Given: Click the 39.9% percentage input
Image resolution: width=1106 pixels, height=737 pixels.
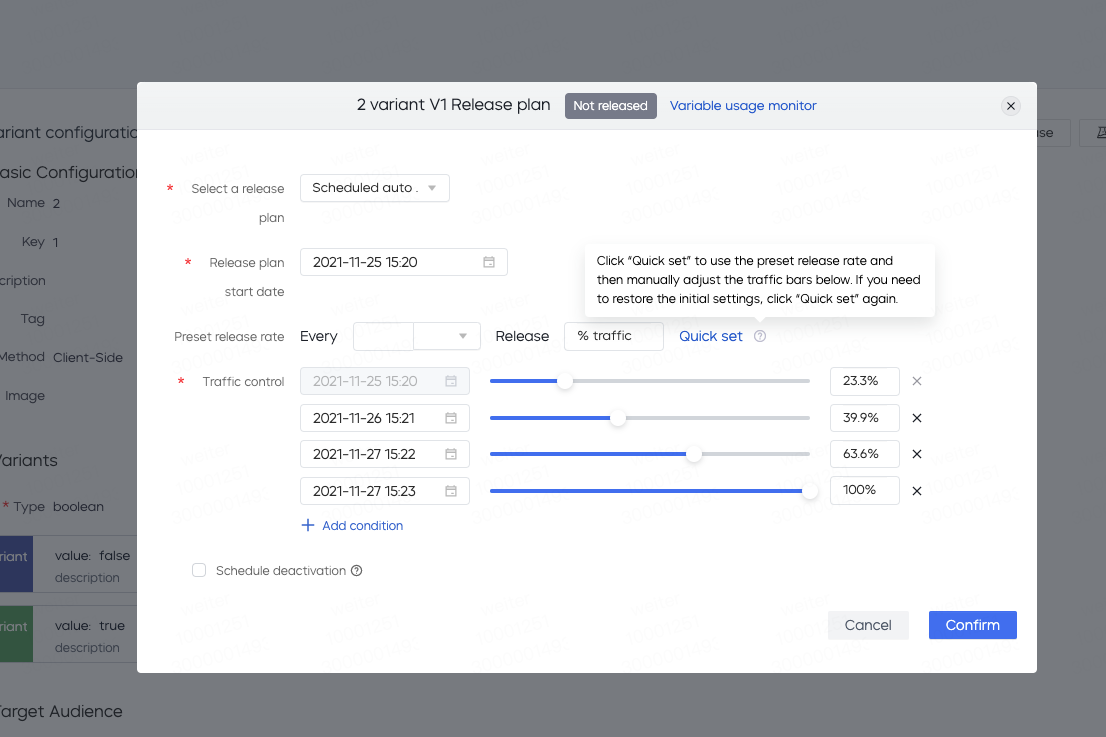Looking at the screenshot, I should (x=865, y=418).
